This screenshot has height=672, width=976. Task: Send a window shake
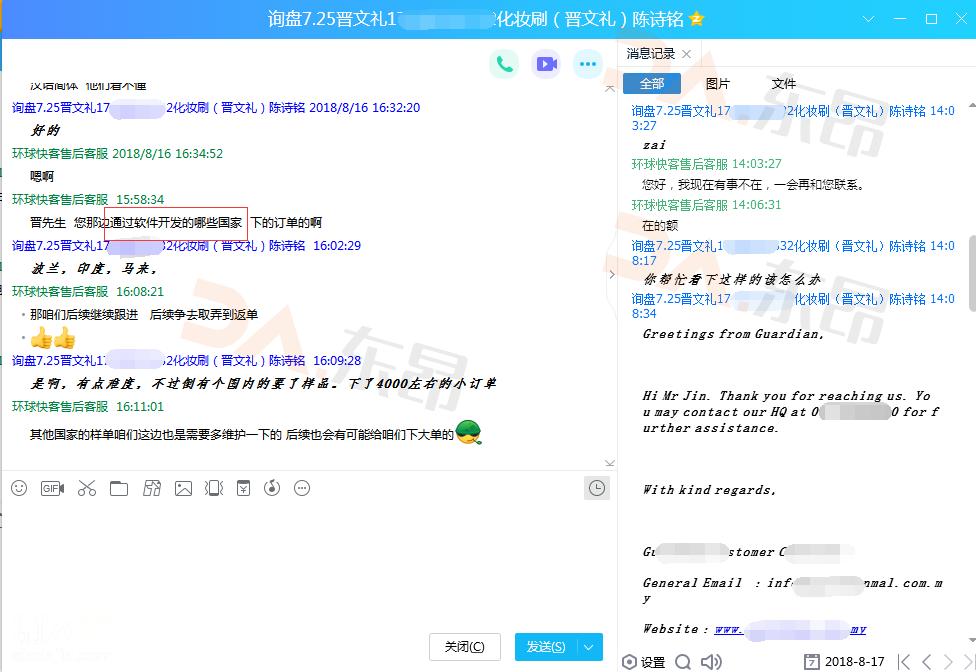[x=214, y=488]
